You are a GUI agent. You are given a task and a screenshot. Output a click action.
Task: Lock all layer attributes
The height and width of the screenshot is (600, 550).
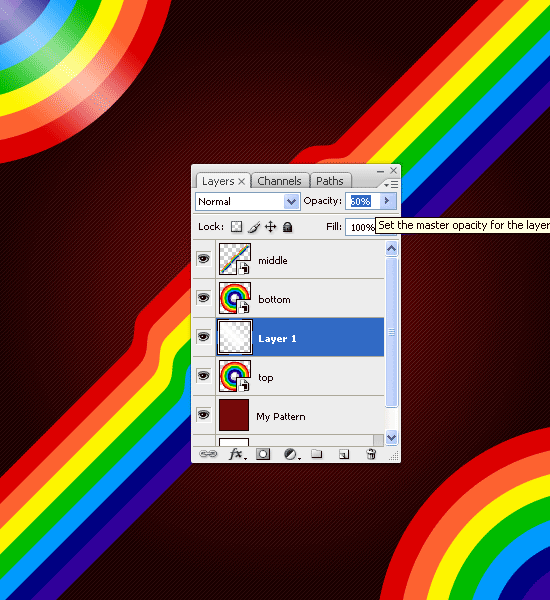287,227
